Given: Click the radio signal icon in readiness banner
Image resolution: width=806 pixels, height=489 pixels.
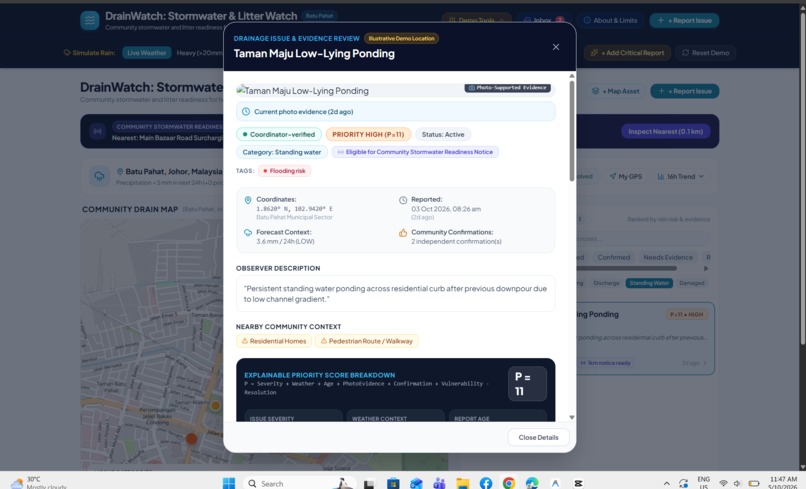Looking at the screenshot, I should click(97, 131).
